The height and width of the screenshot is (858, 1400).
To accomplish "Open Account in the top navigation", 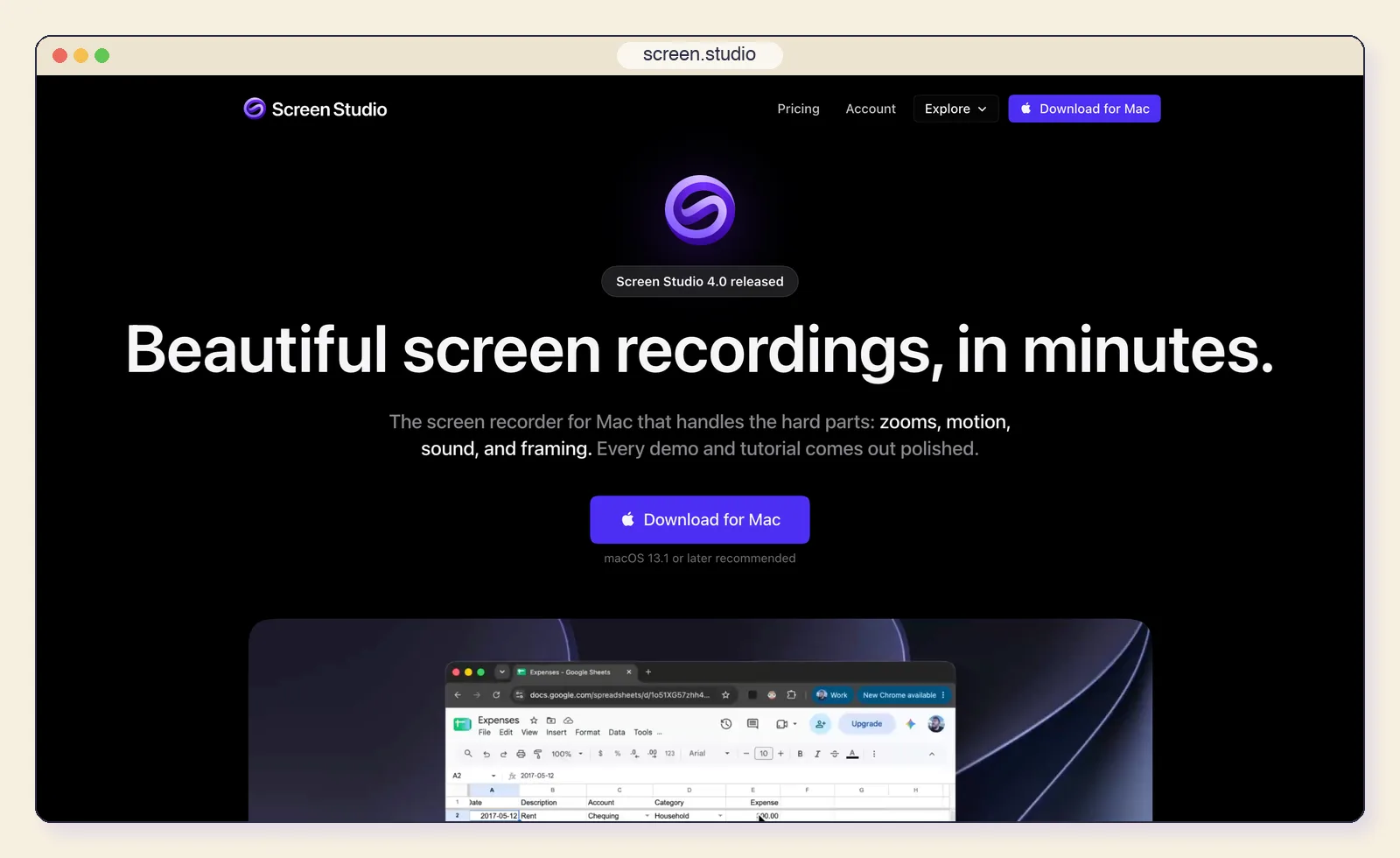I will point(871,109).
